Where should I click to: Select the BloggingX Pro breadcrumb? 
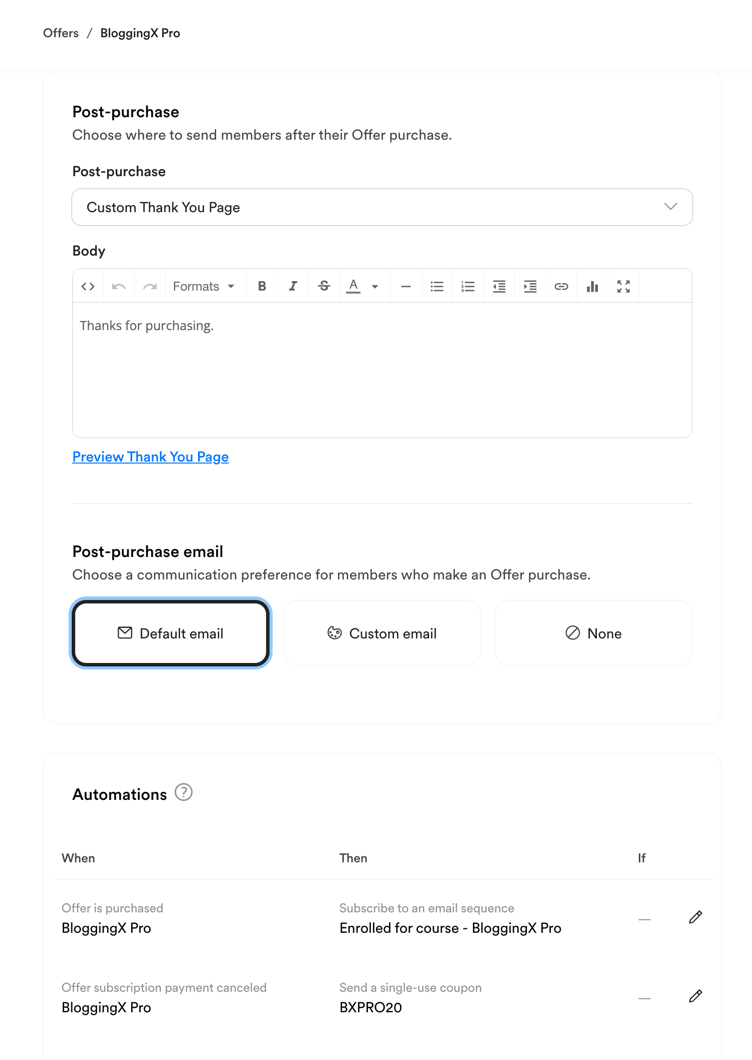coord(139,33)
